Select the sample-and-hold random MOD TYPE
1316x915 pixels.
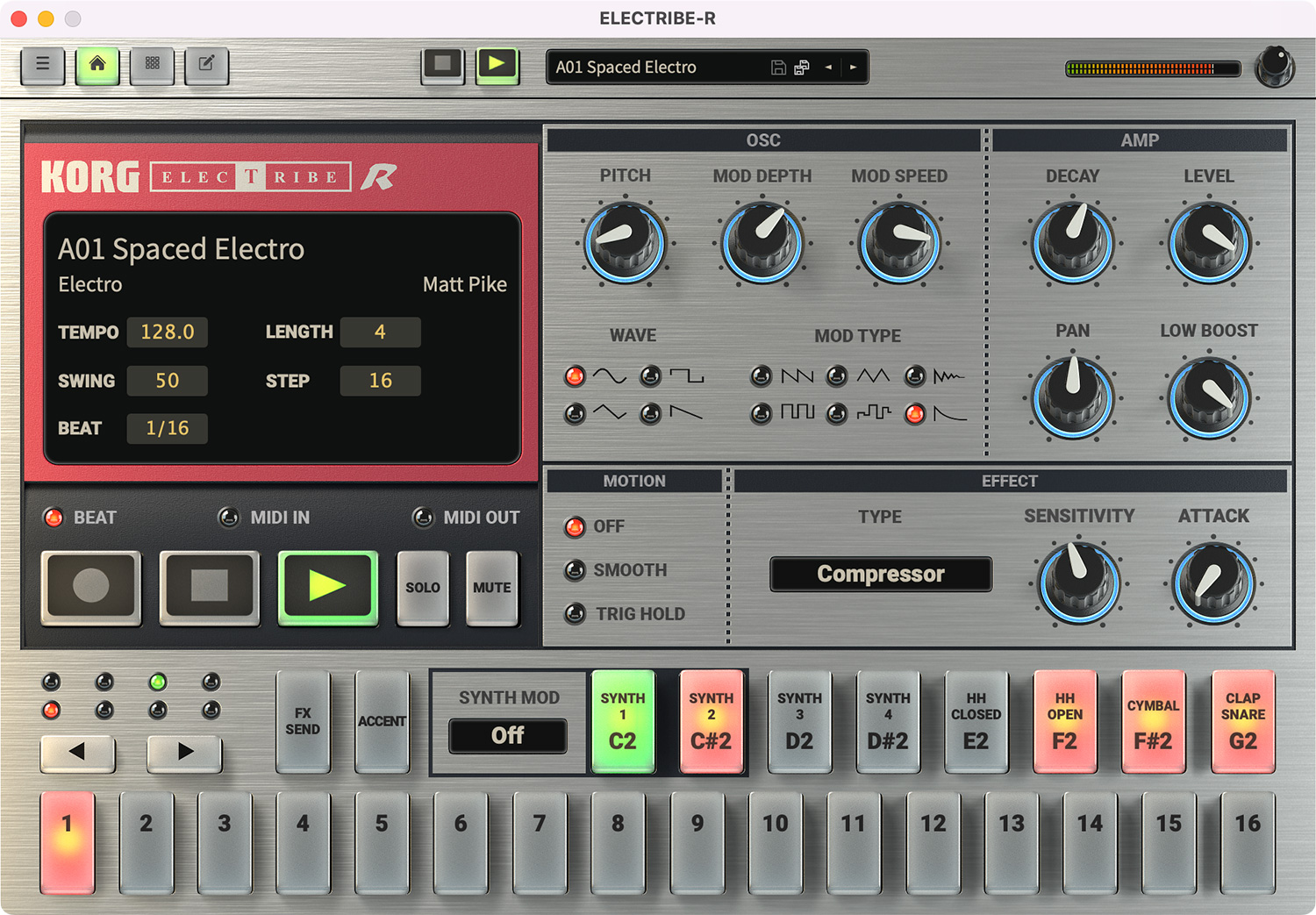[838, 413]
